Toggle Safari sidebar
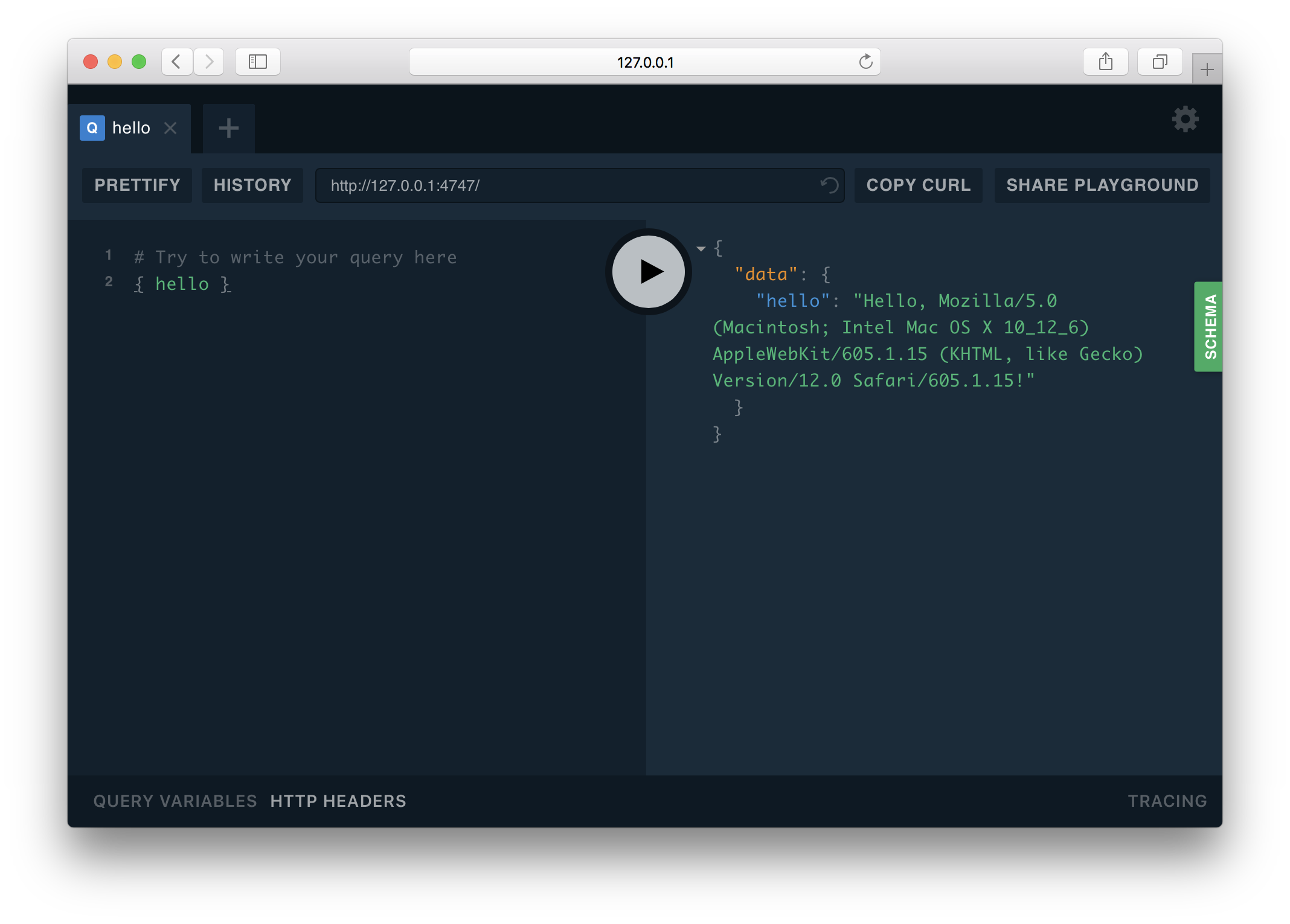1290x924 pixels. click(258, 62)
